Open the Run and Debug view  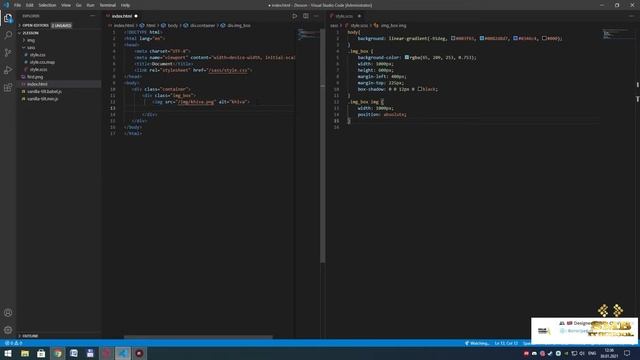point(8,70)
